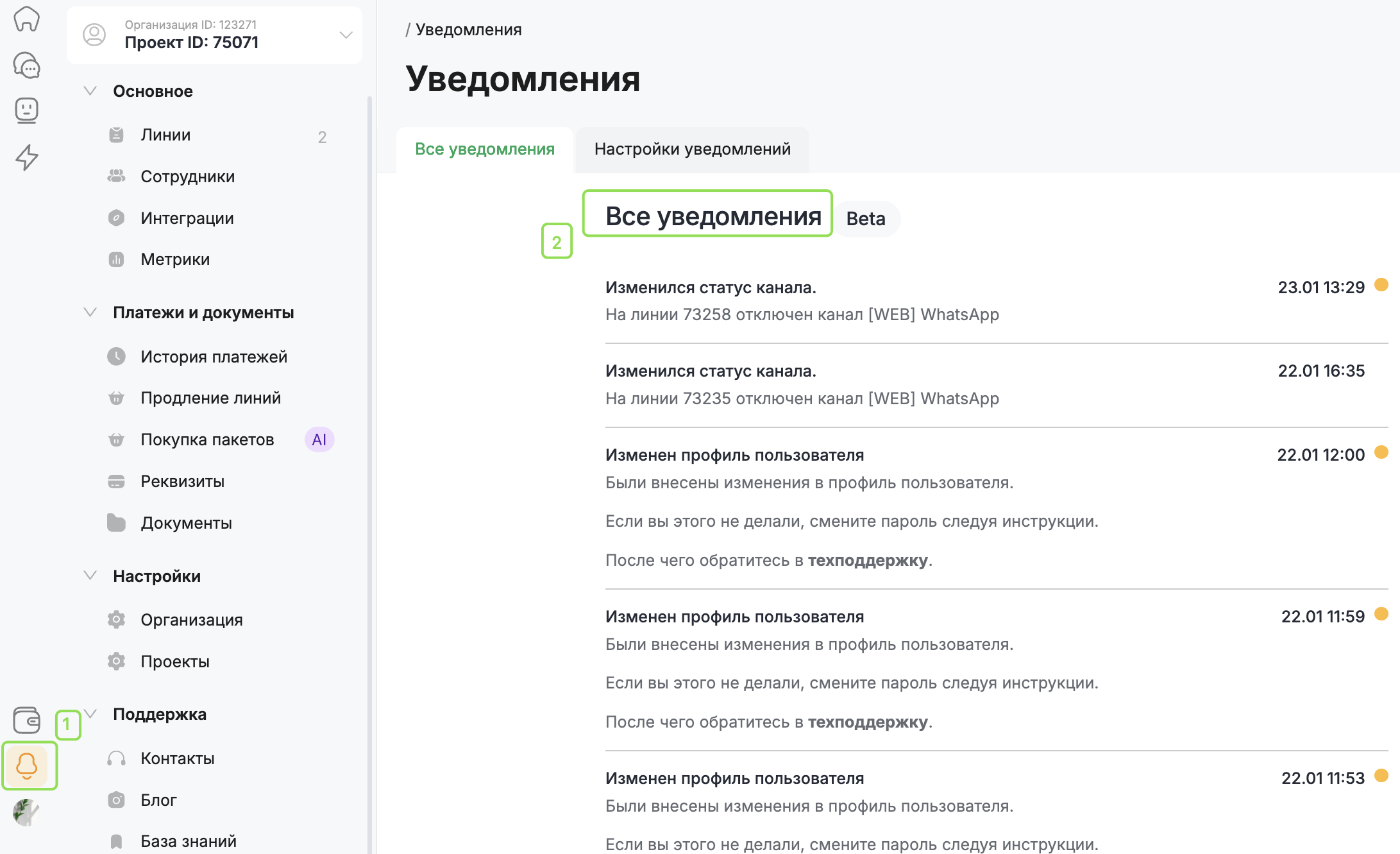The width and height of the screenshot is (1400, 854).
Task: Click the Metrics chart icon
Action: [116, 259]
